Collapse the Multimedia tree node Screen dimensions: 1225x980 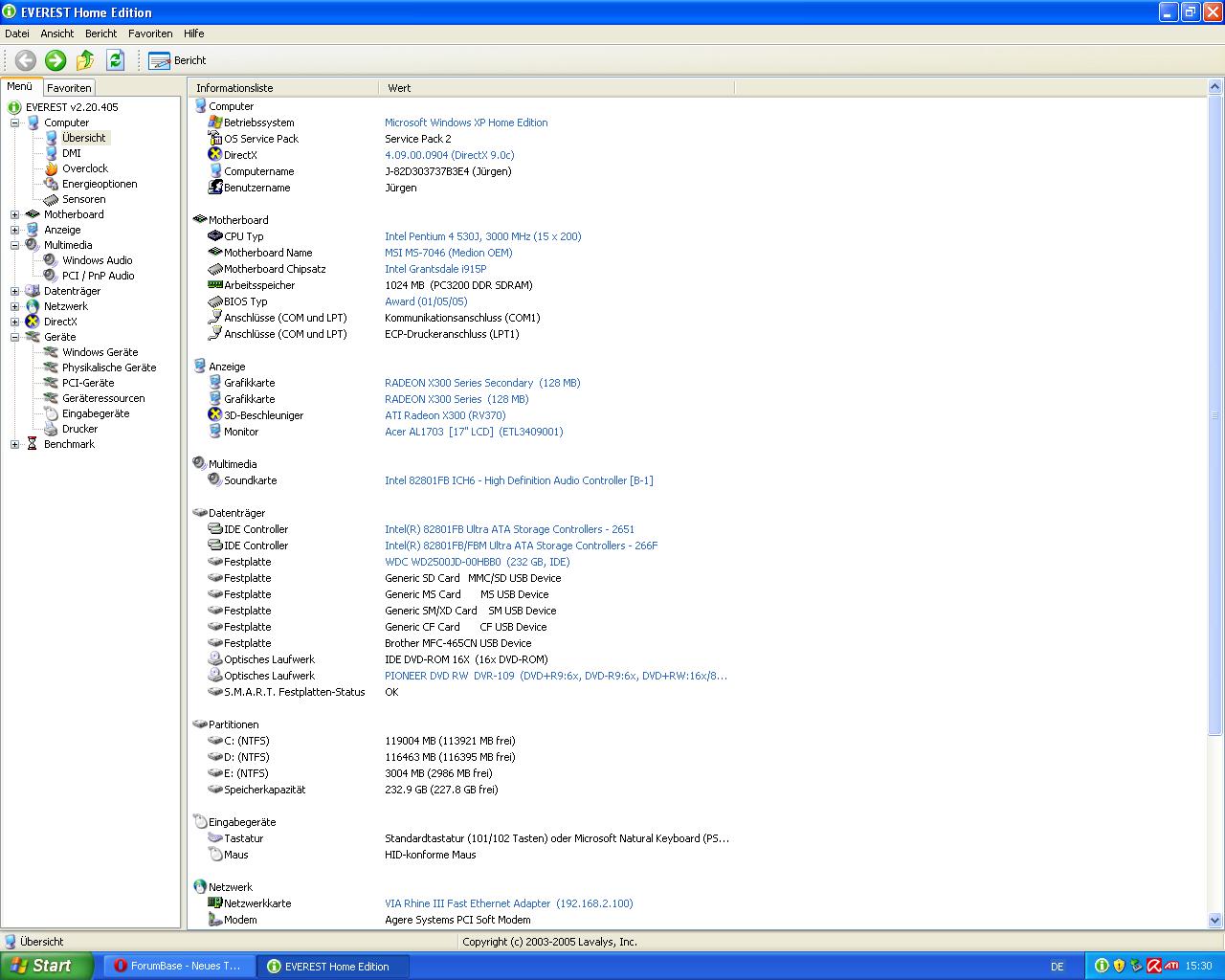tap(14, 245)
